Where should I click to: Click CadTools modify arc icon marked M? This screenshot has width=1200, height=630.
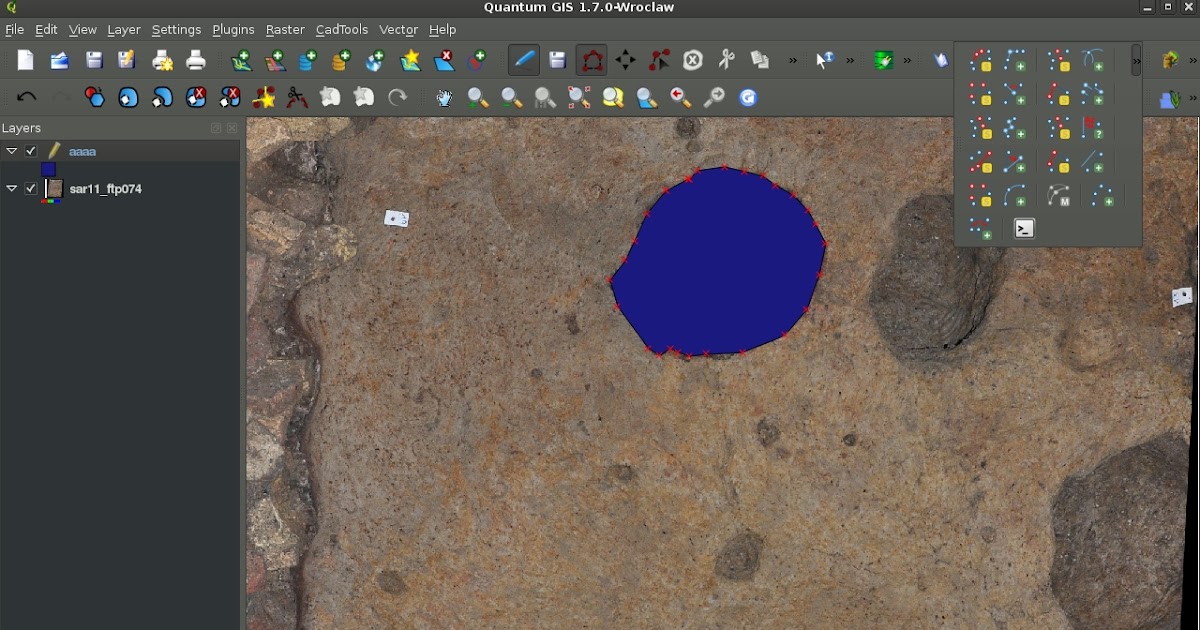point(1059,196)
